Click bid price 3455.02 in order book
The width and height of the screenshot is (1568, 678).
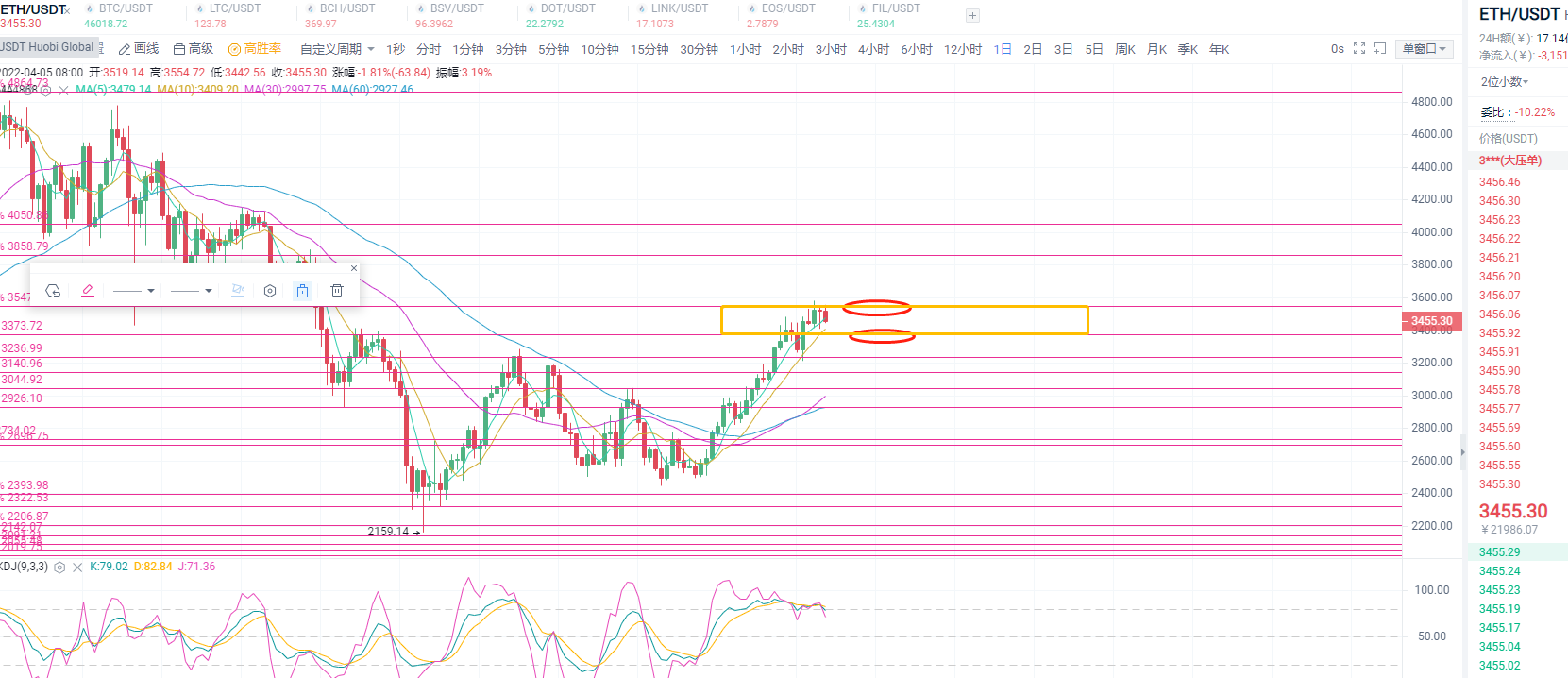tap(1500, 666)
